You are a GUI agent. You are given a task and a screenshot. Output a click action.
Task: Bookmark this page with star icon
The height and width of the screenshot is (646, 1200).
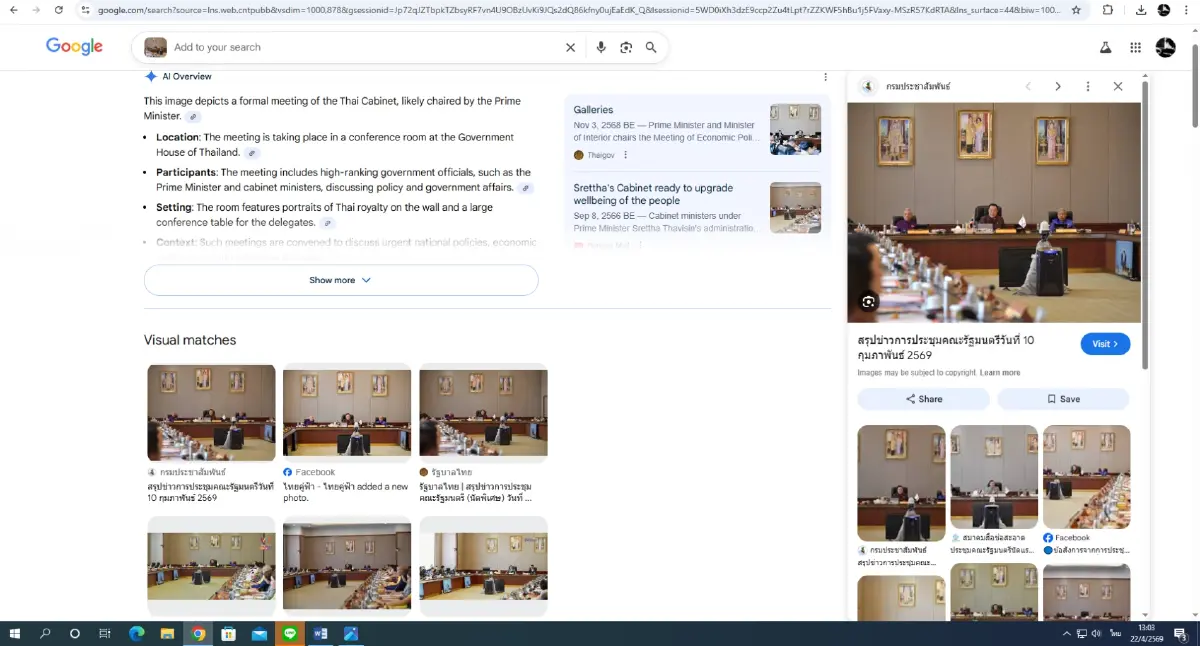(1076, 10)
